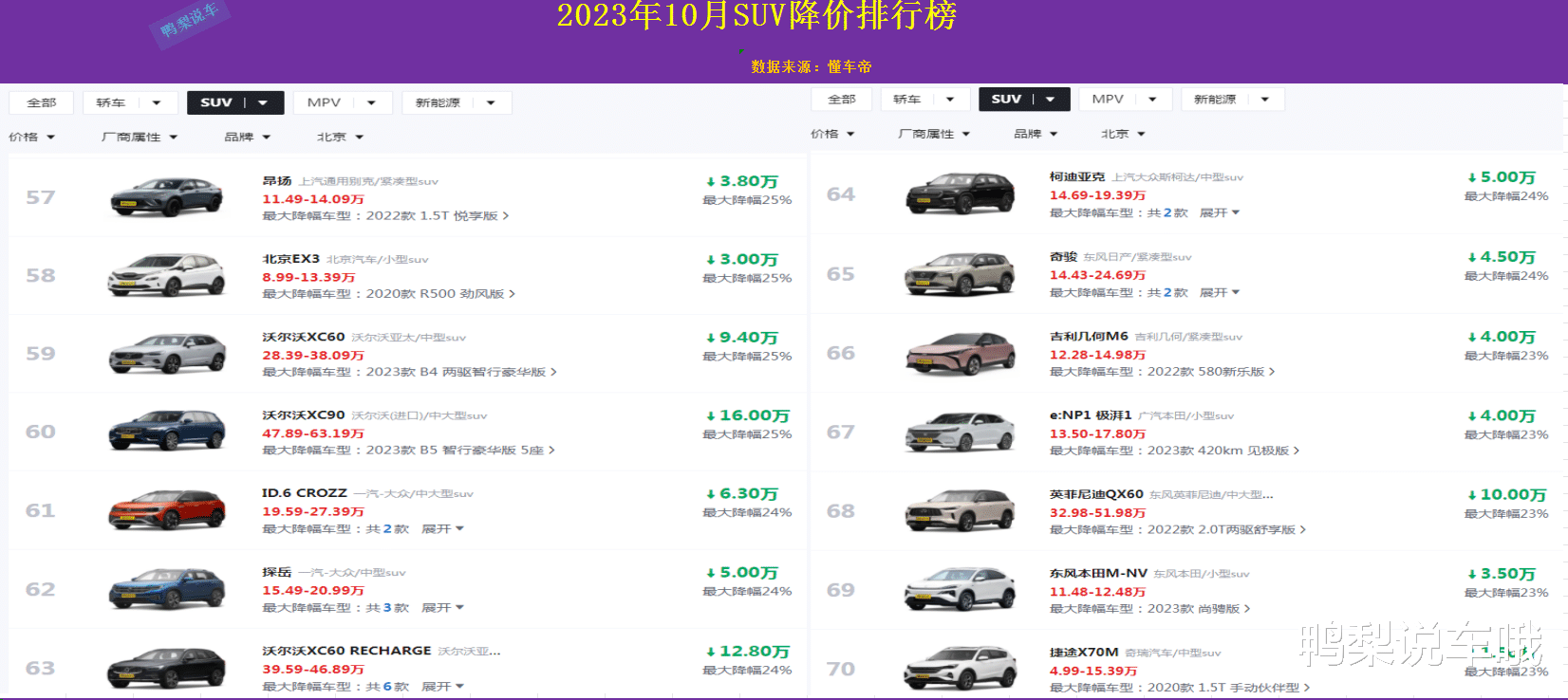Click the e:NP1 极湃1 car thumbnail
Viewport: 1568px width, 700px height.
click(961, 432)
